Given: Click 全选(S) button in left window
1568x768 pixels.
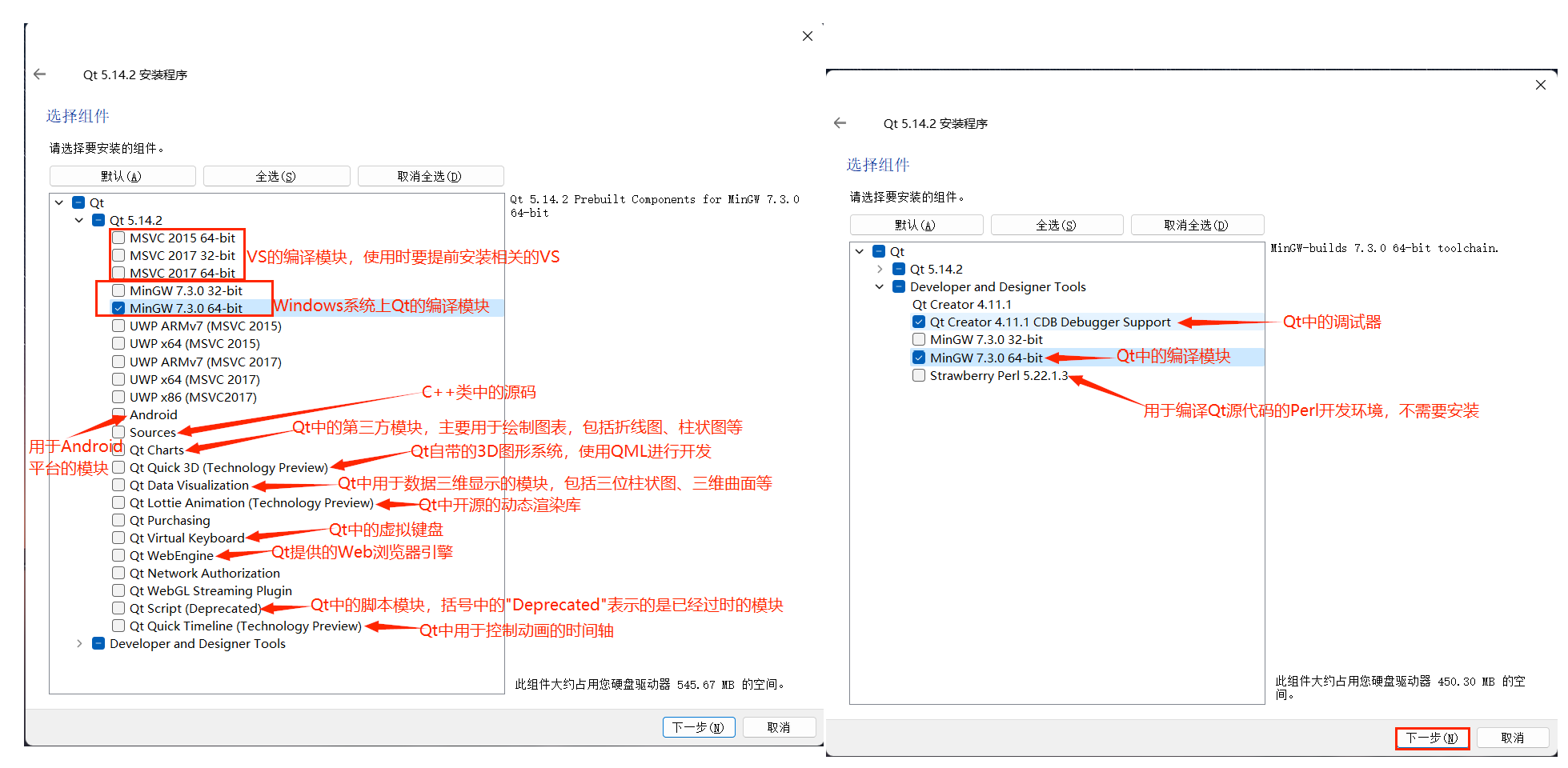Looking at the screenshot, I should pyautogui.click(x=277, y=176).
